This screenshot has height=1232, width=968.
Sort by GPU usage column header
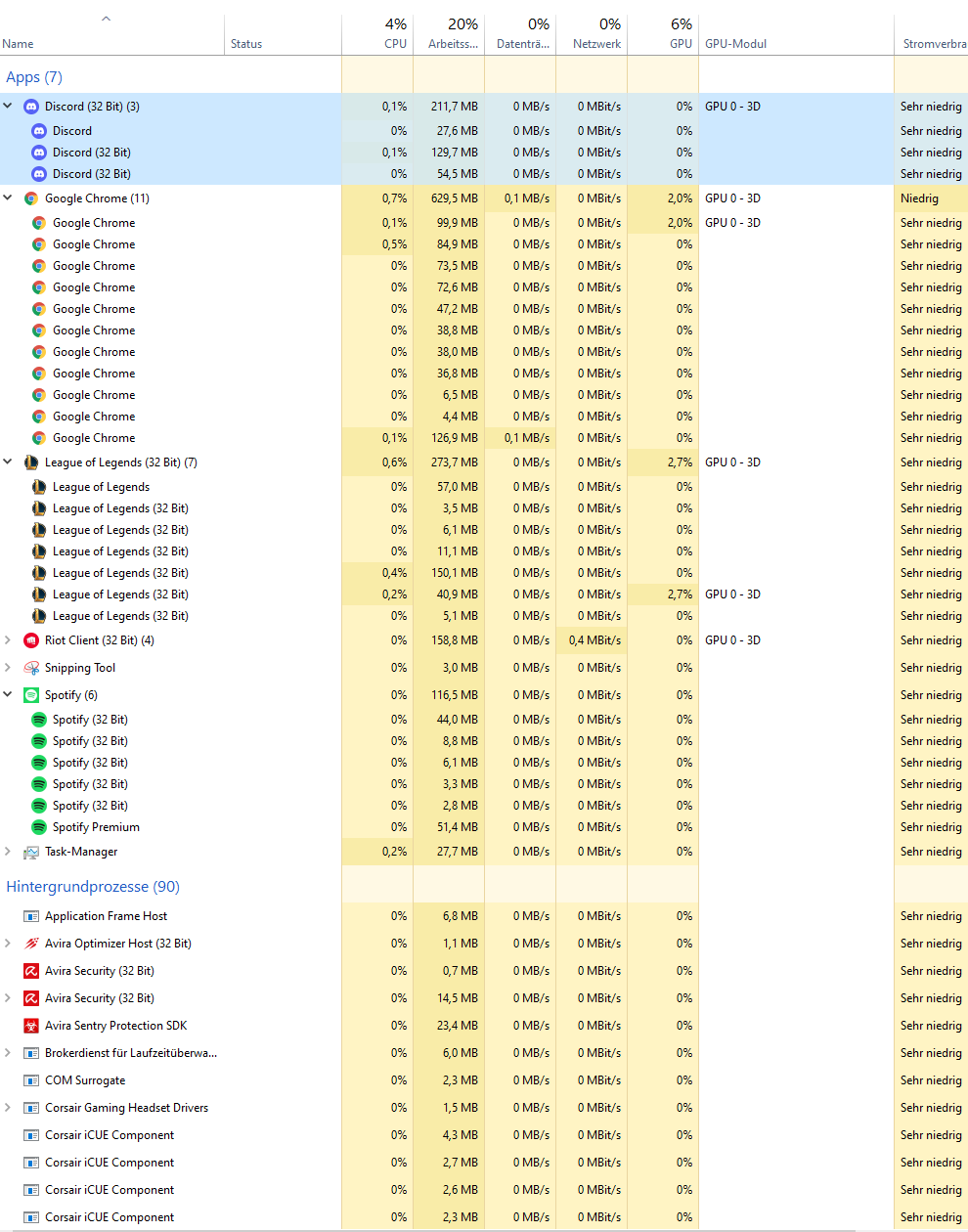coord(663,34)
